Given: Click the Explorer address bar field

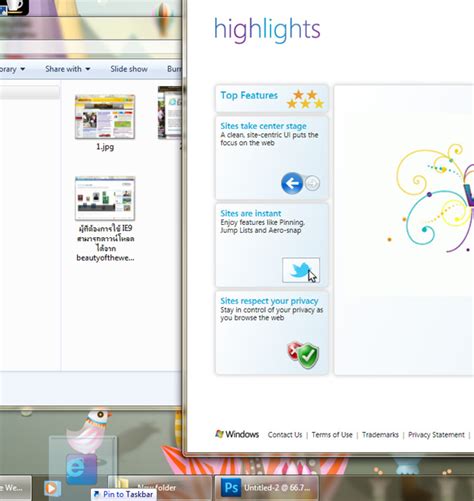Looking at the screenshot, I should 90,47.
